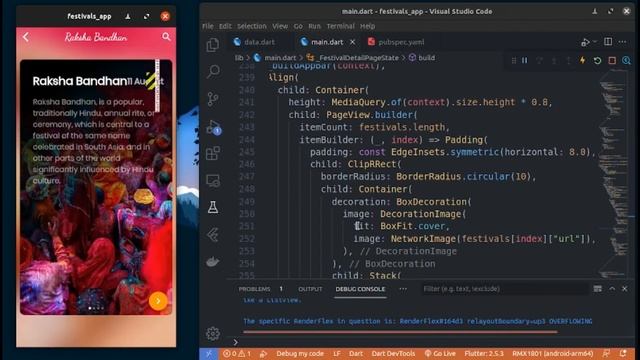Viewport: 640px width, 360px height.
Task: Open the Go menu
Action: [x=298, y=26]
